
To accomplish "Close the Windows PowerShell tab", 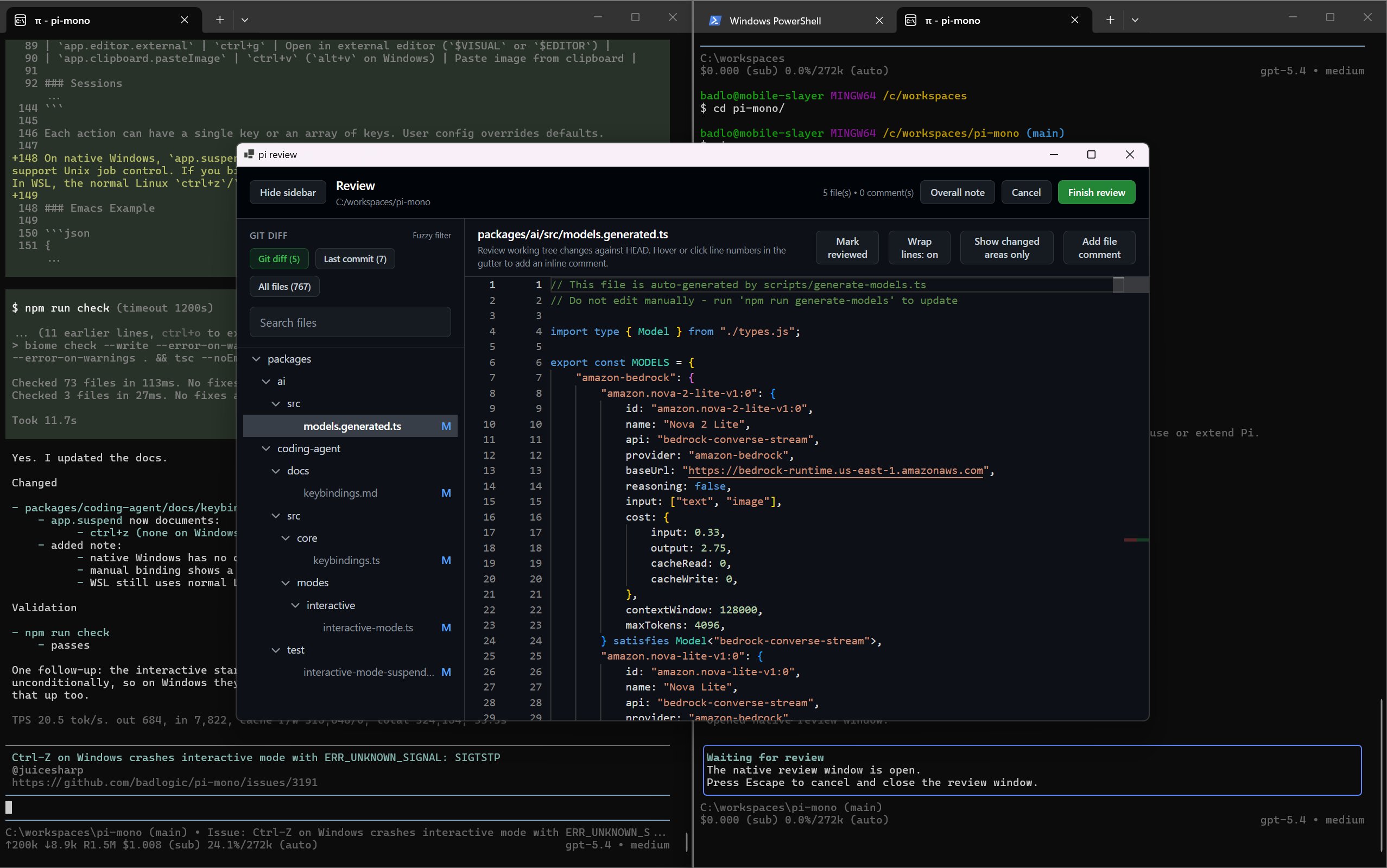I will [x=879, y=21].
